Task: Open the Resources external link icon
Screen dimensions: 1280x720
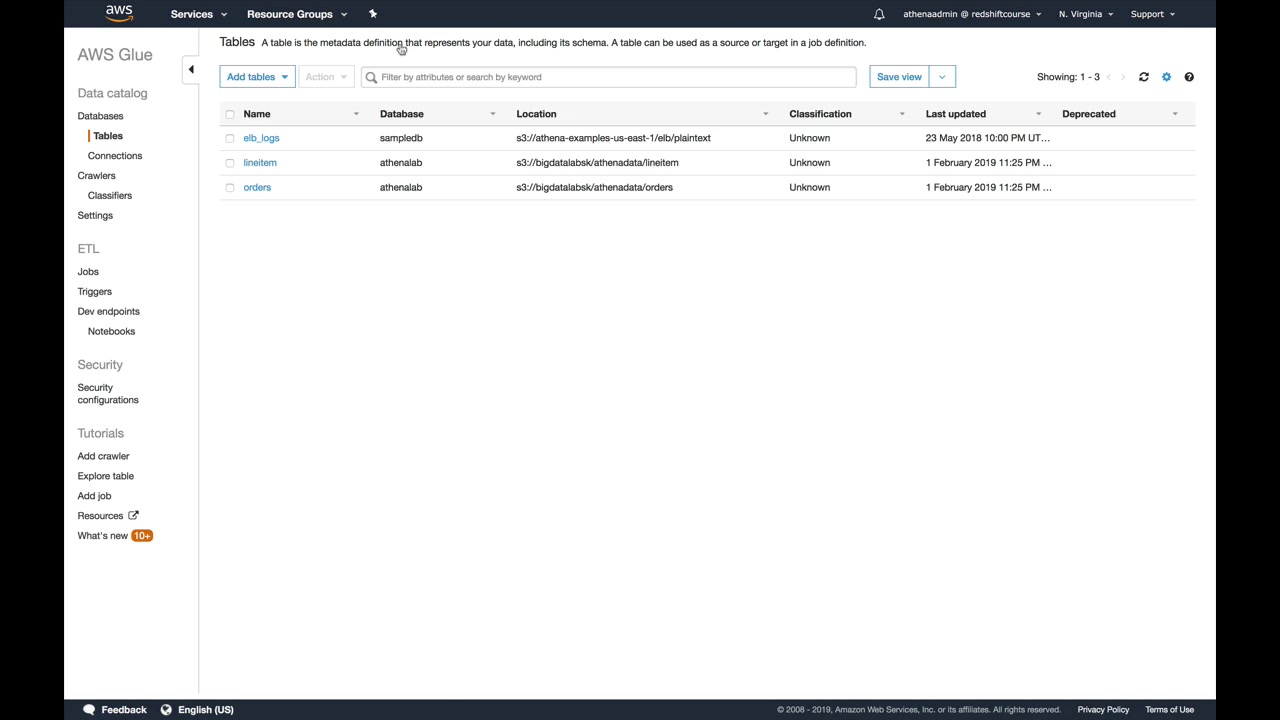Action: 133,515
